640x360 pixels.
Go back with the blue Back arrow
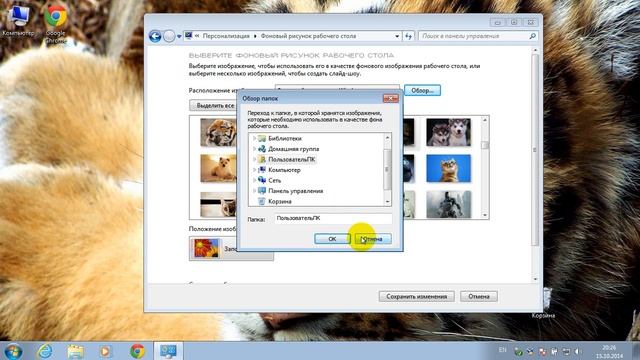click(155, 36)
